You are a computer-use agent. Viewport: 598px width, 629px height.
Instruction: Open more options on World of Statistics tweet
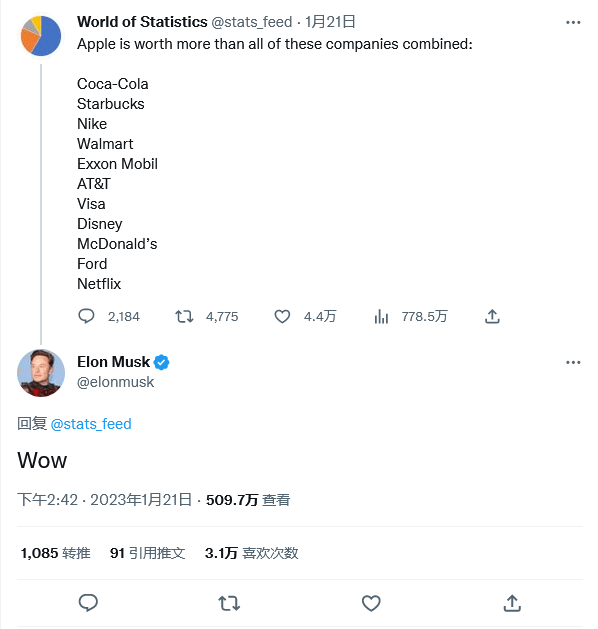coord(573,22)
